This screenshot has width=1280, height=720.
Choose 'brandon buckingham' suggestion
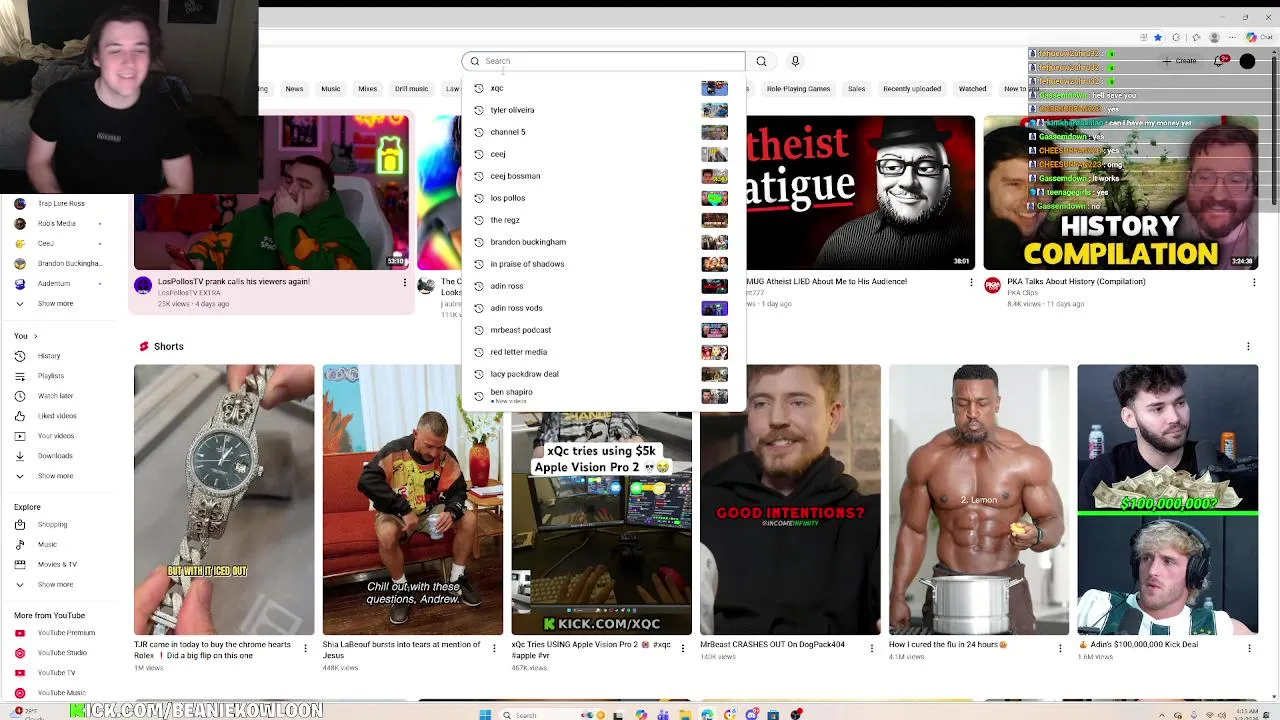pyautogui.click(x=603, y=242)
